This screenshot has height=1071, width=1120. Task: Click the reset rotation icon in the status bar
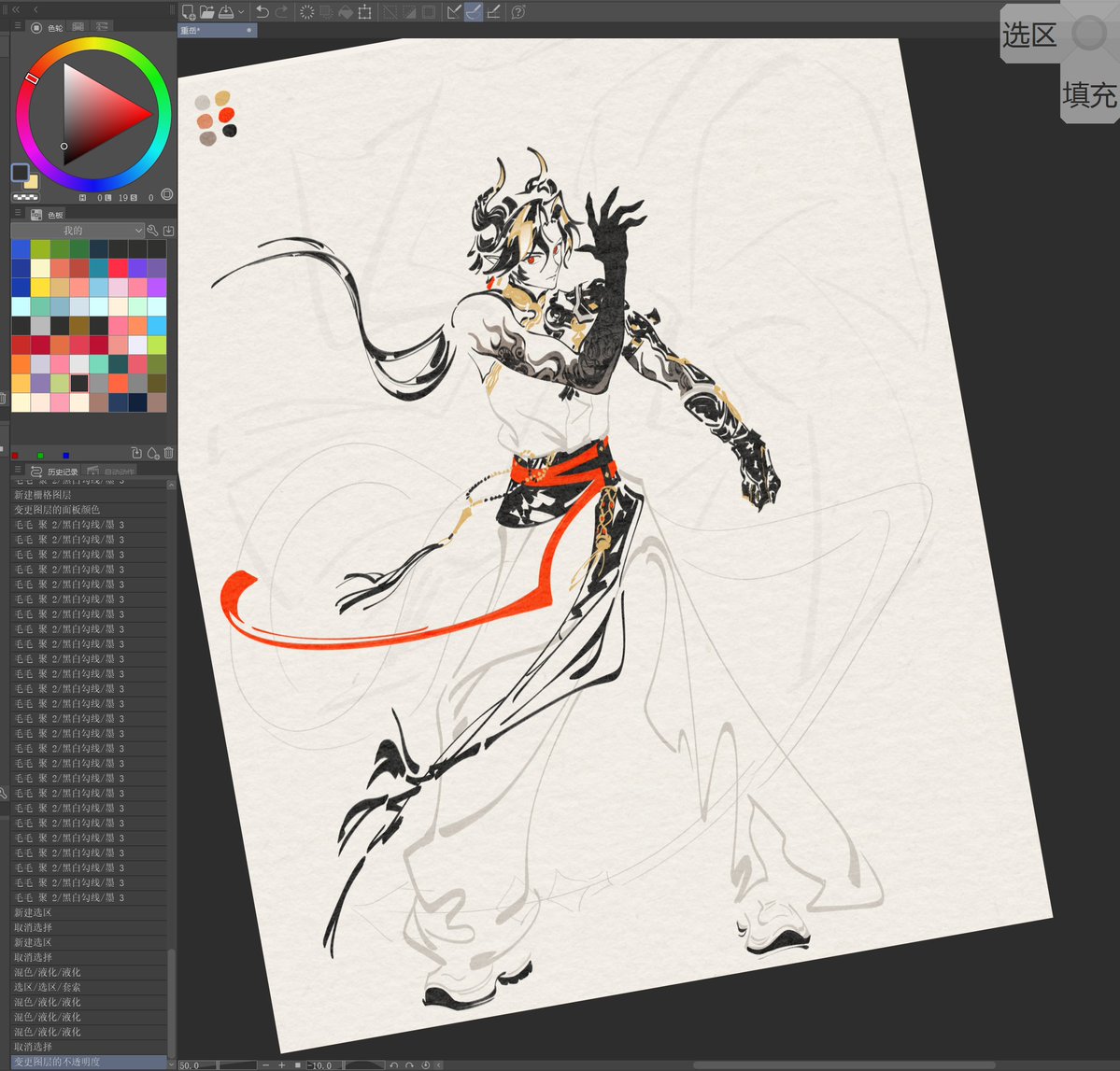[x=426, y=1065]
